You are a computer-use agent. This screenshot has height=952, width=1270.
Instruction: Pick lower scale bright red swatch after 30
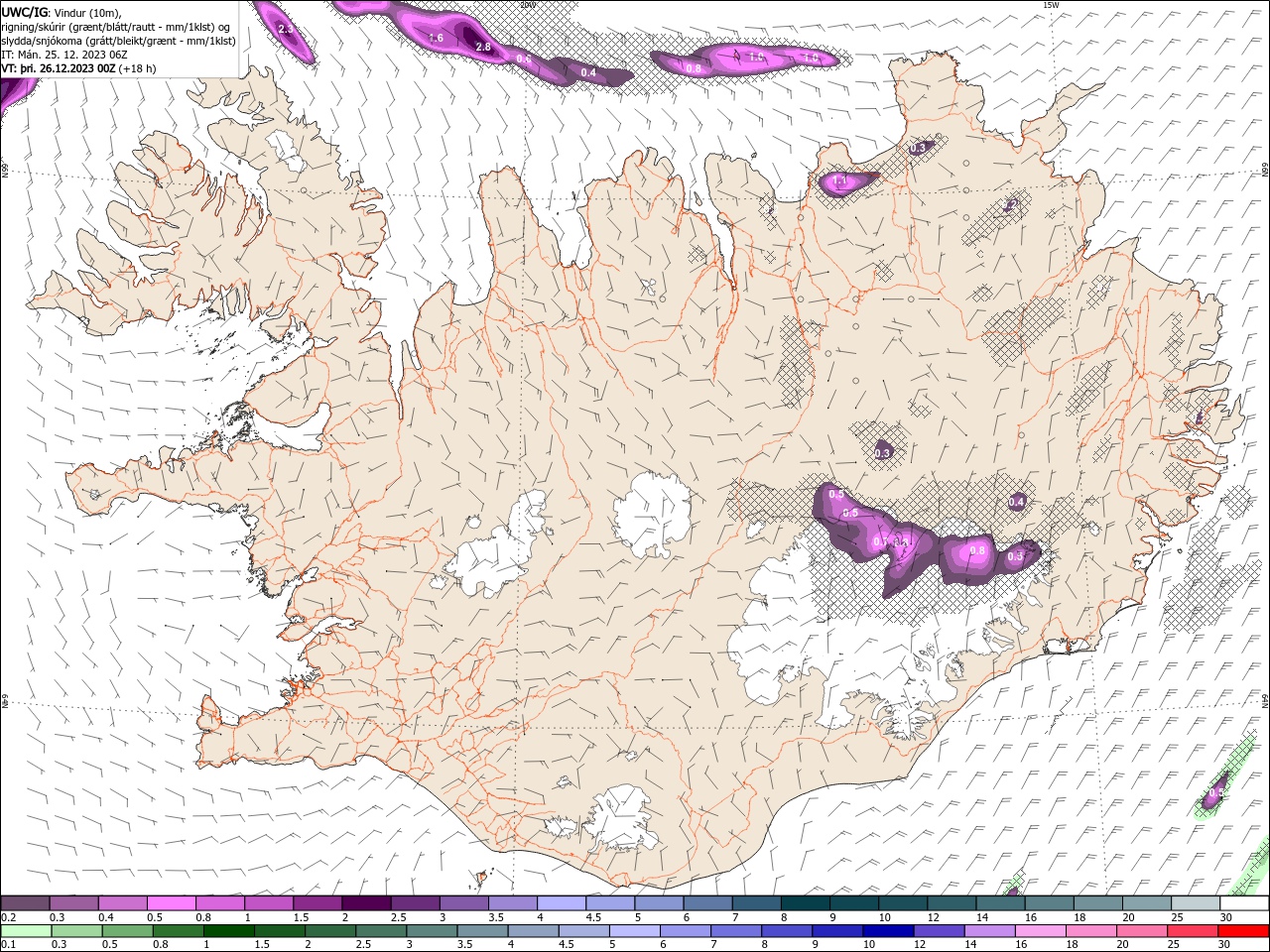(x=1242, y=931)
